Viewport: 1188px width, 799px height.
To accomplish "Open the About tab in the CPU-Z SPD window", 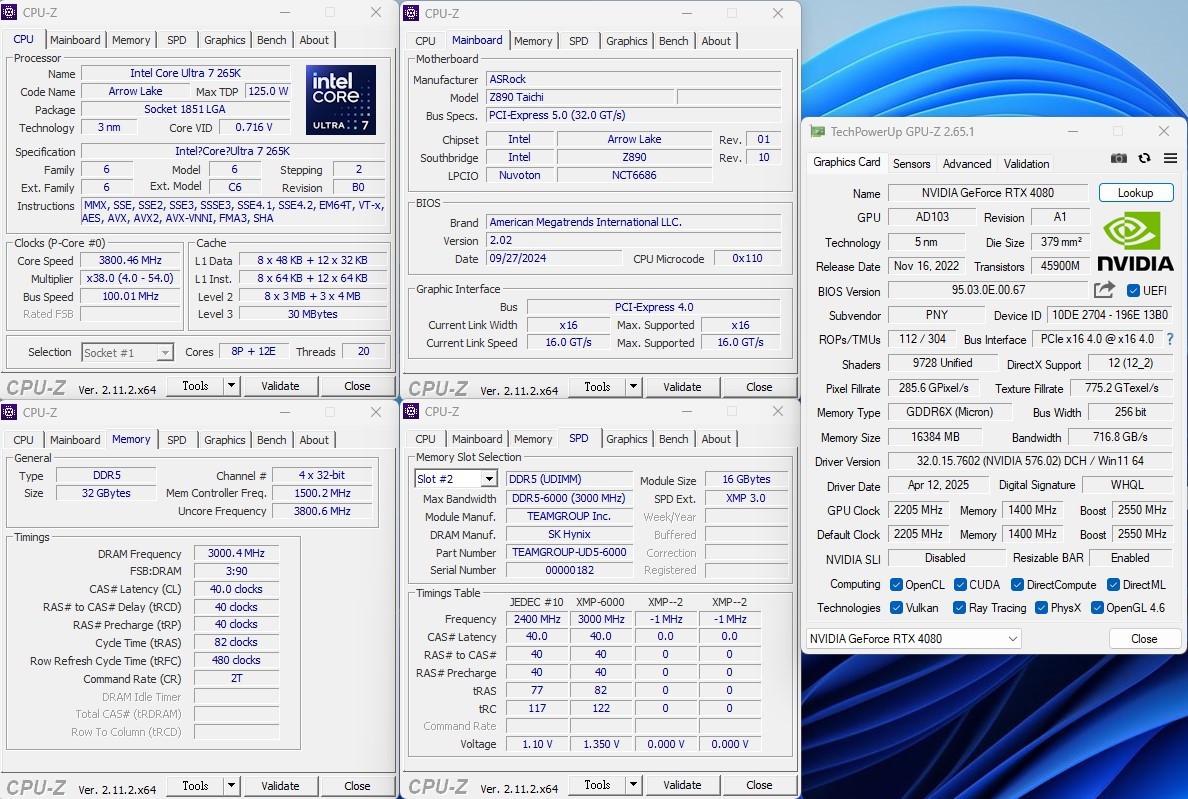I will pyautogui.click(x=716, y=439).
